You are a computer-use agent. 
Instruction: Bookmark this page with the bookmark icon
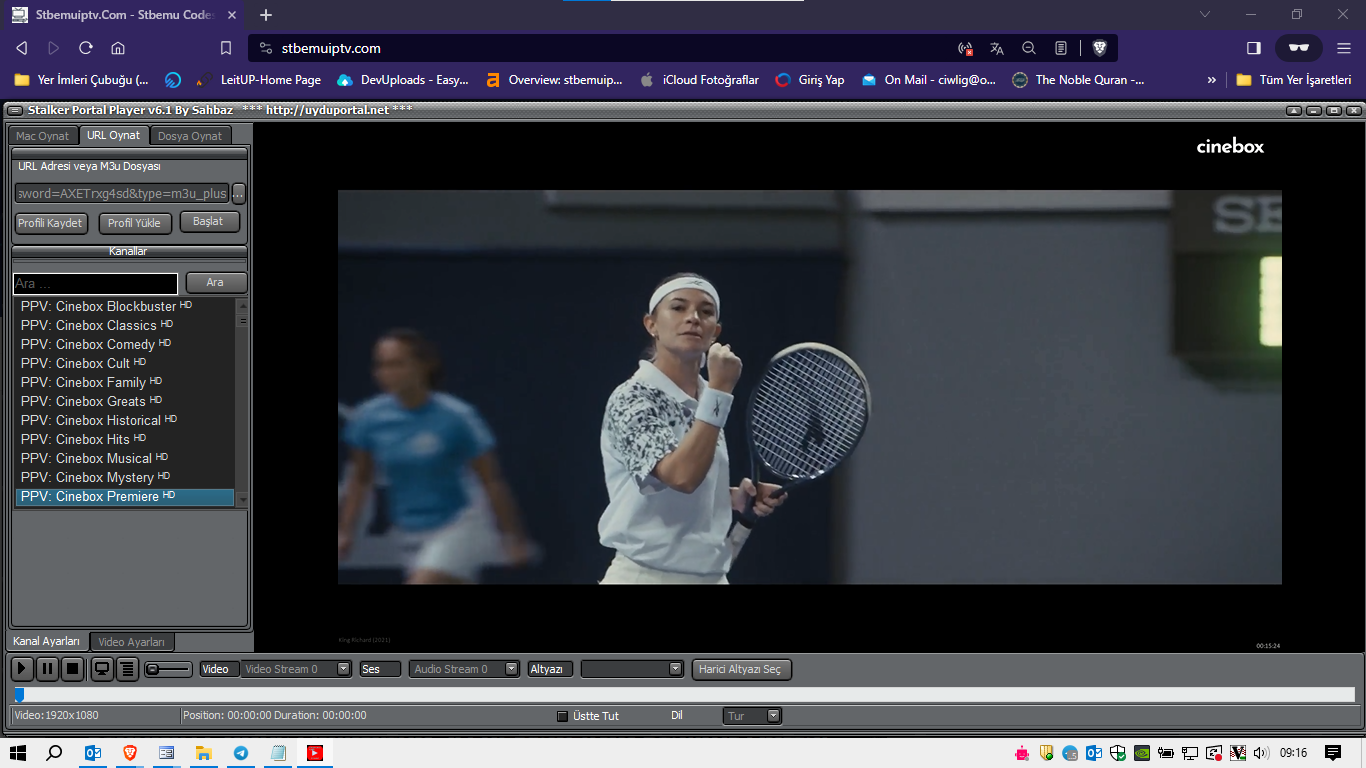[226, 48]
